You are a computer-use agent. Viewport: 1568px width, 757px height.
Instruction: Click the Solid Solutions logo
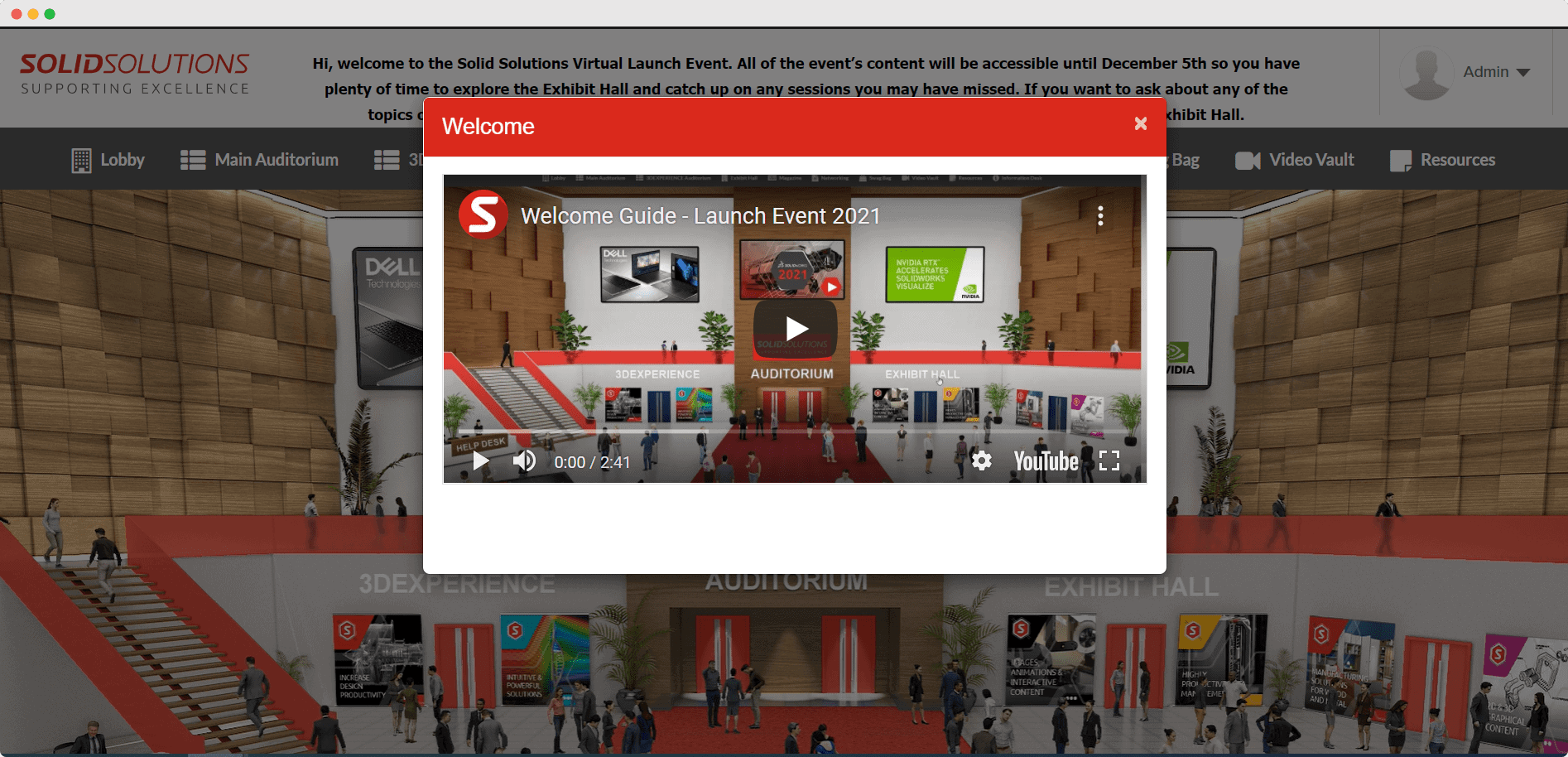[134, 73]
